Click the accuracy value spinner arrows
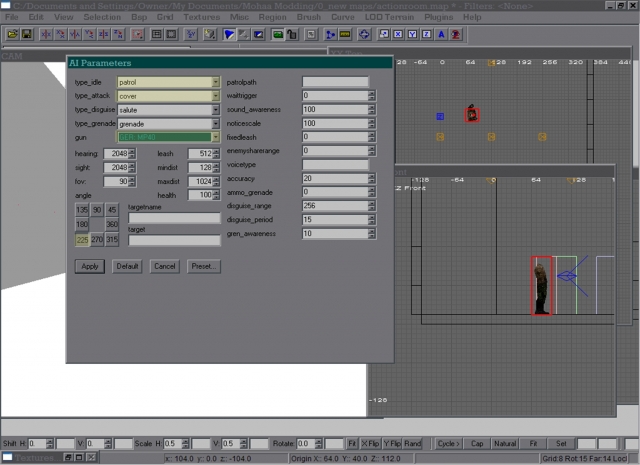Screen dimensions: 640x465 click(371, 178)
